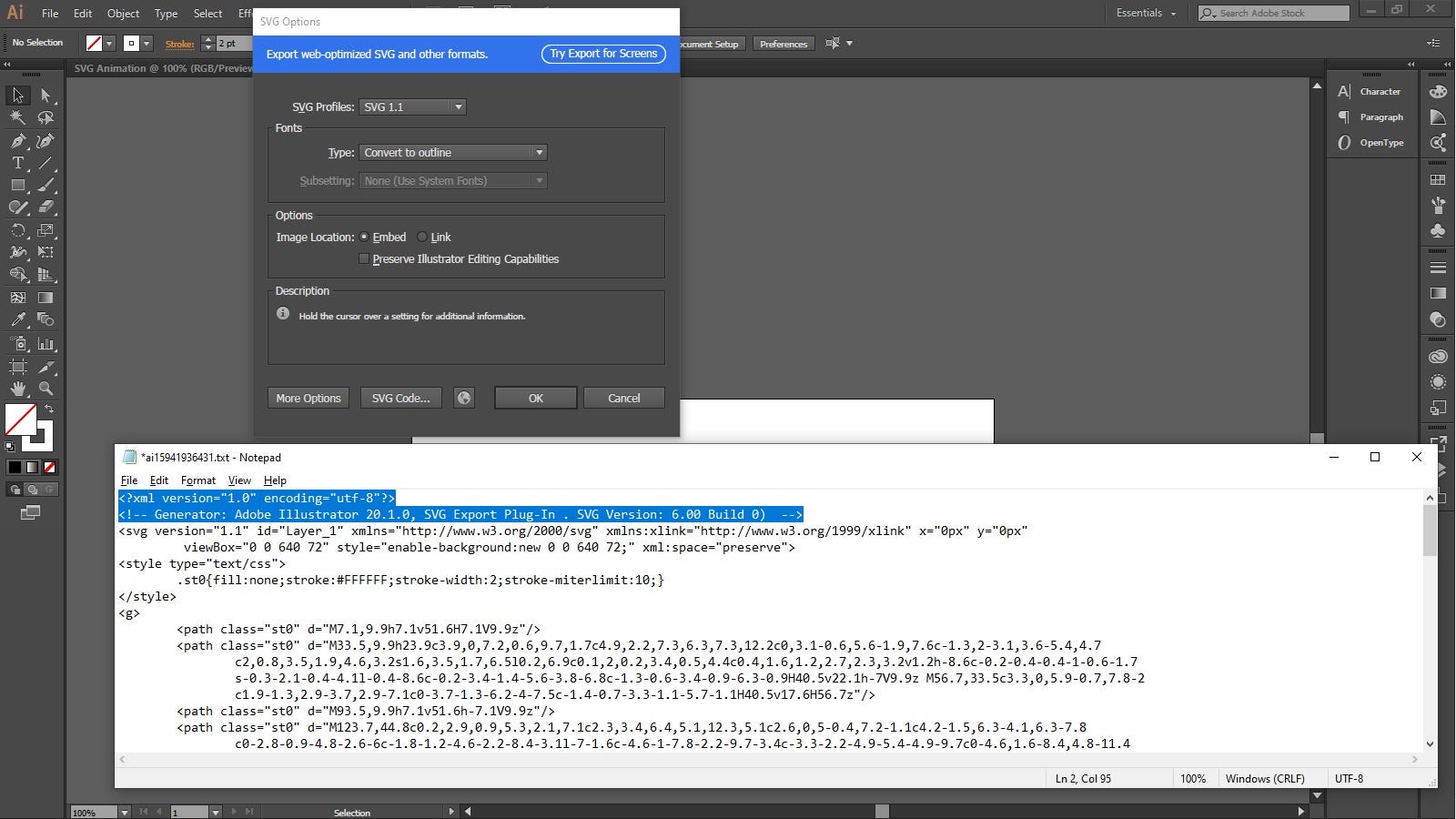Select the Eraser tool

(45, 207)
